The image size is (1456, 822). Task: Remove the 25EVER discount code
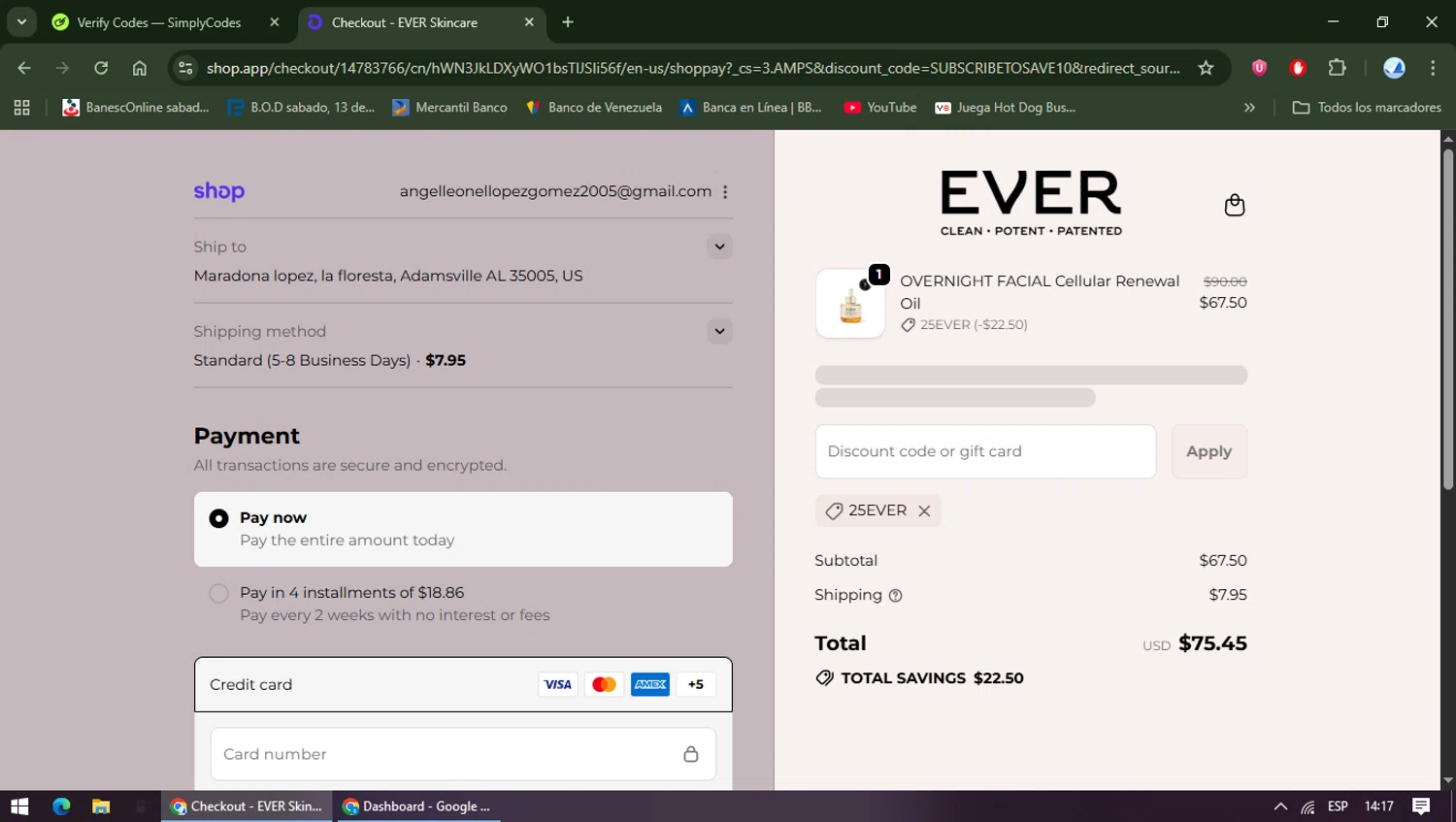(x=924, y=510)
